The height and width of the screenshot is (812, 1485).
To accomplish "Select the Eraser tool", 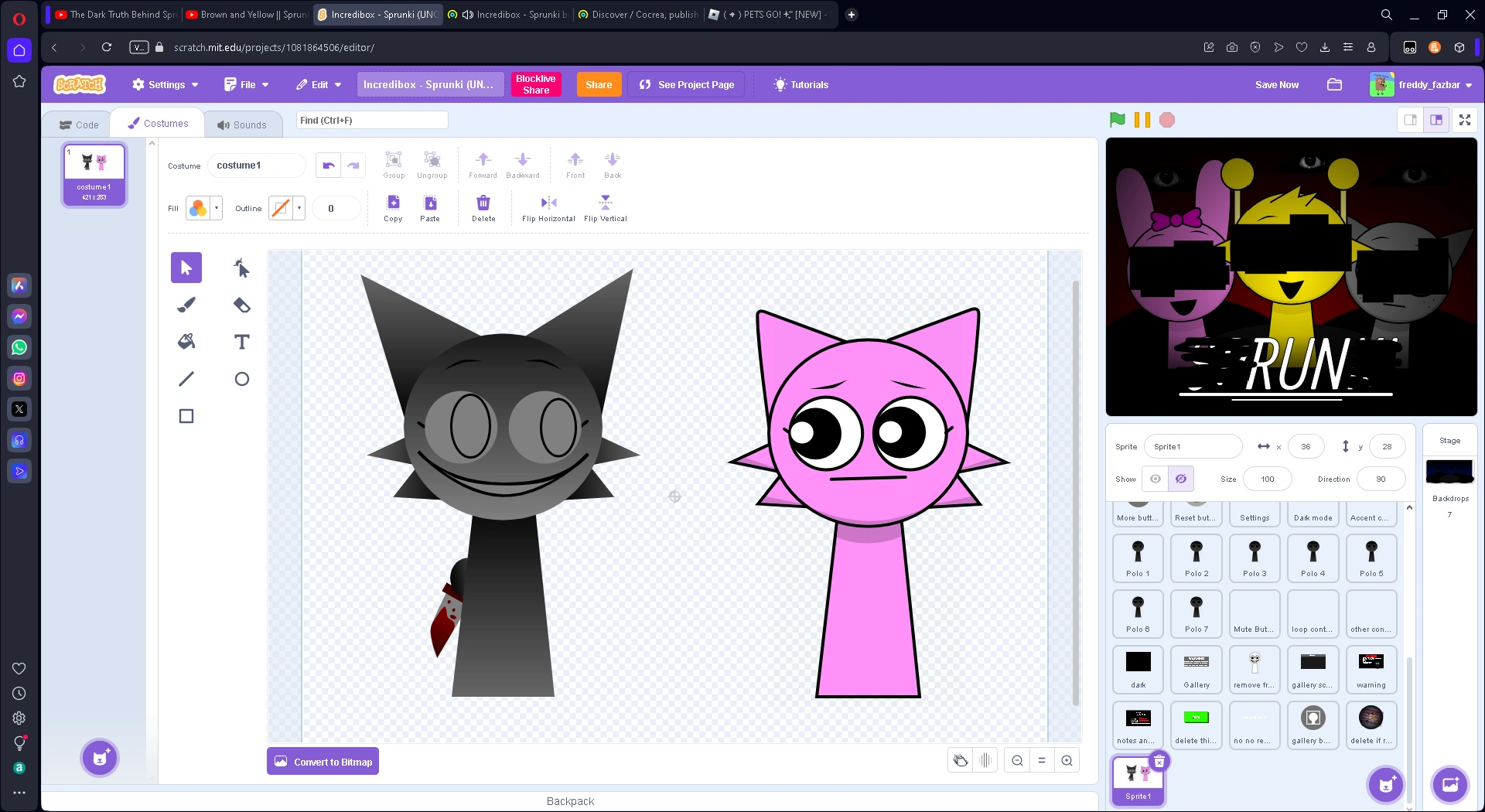I will (241, 304).
